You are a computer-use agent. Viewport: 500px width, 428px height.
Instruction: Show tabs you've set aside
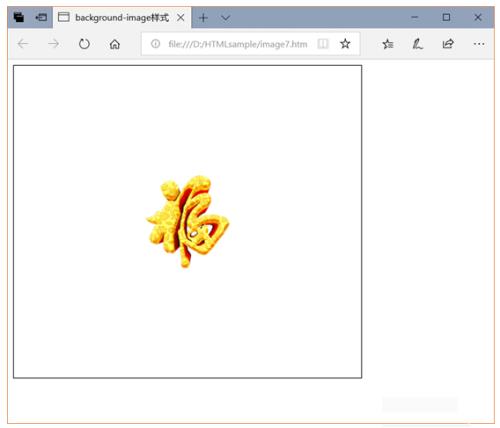[x=19, y=17]
